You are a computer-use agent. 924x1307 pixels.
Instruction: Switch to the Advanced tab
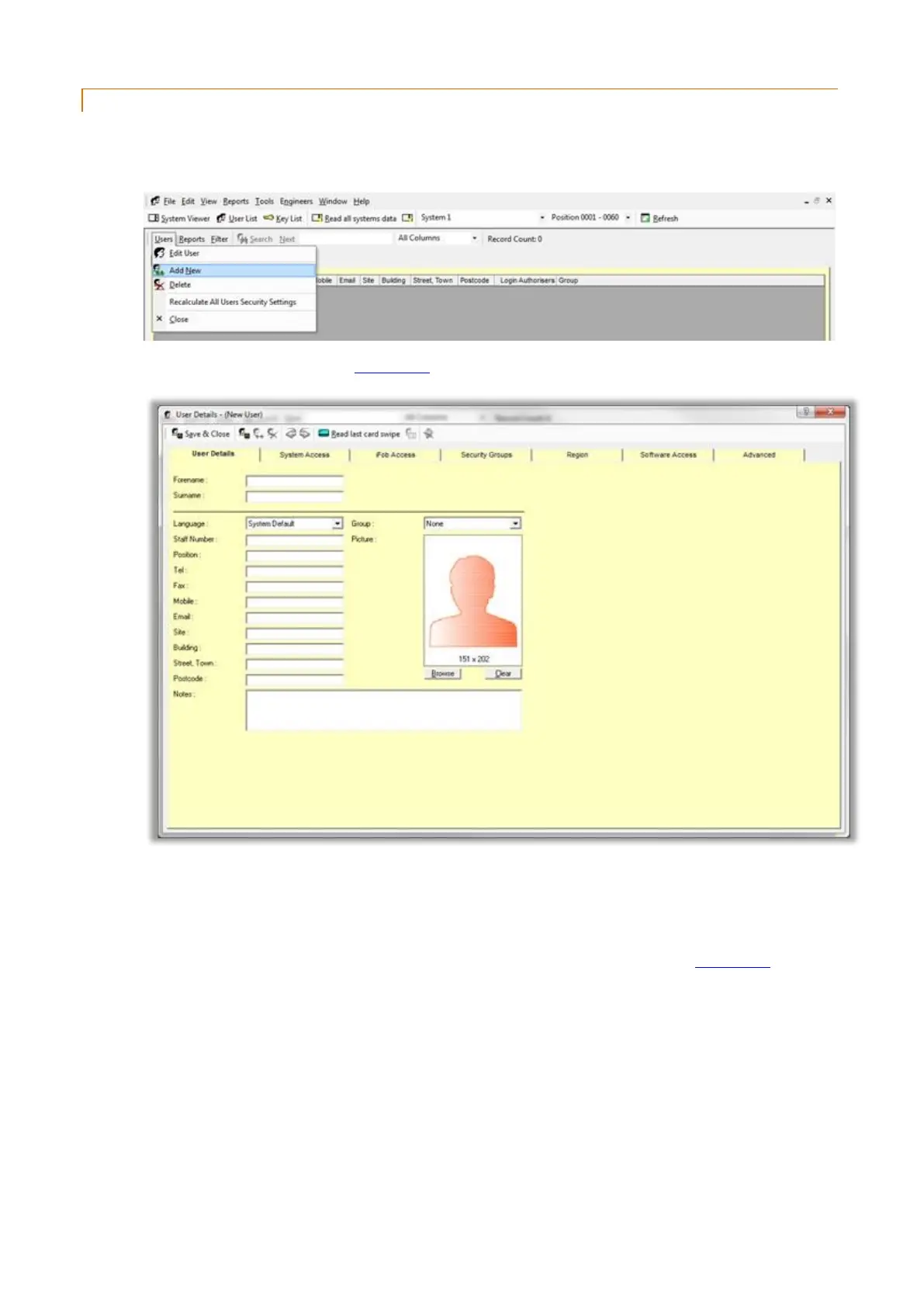pos(759,455)
